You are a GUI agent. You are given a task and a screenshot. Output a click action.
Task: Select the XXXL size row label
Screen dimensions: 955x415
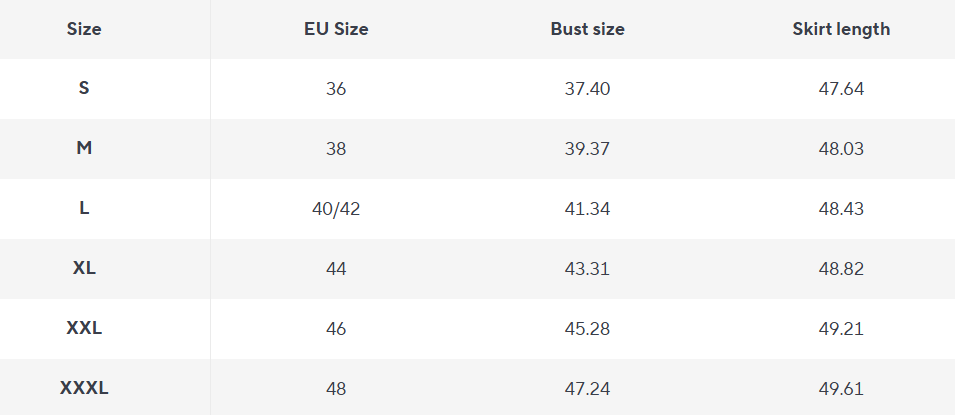pos(84,388)
